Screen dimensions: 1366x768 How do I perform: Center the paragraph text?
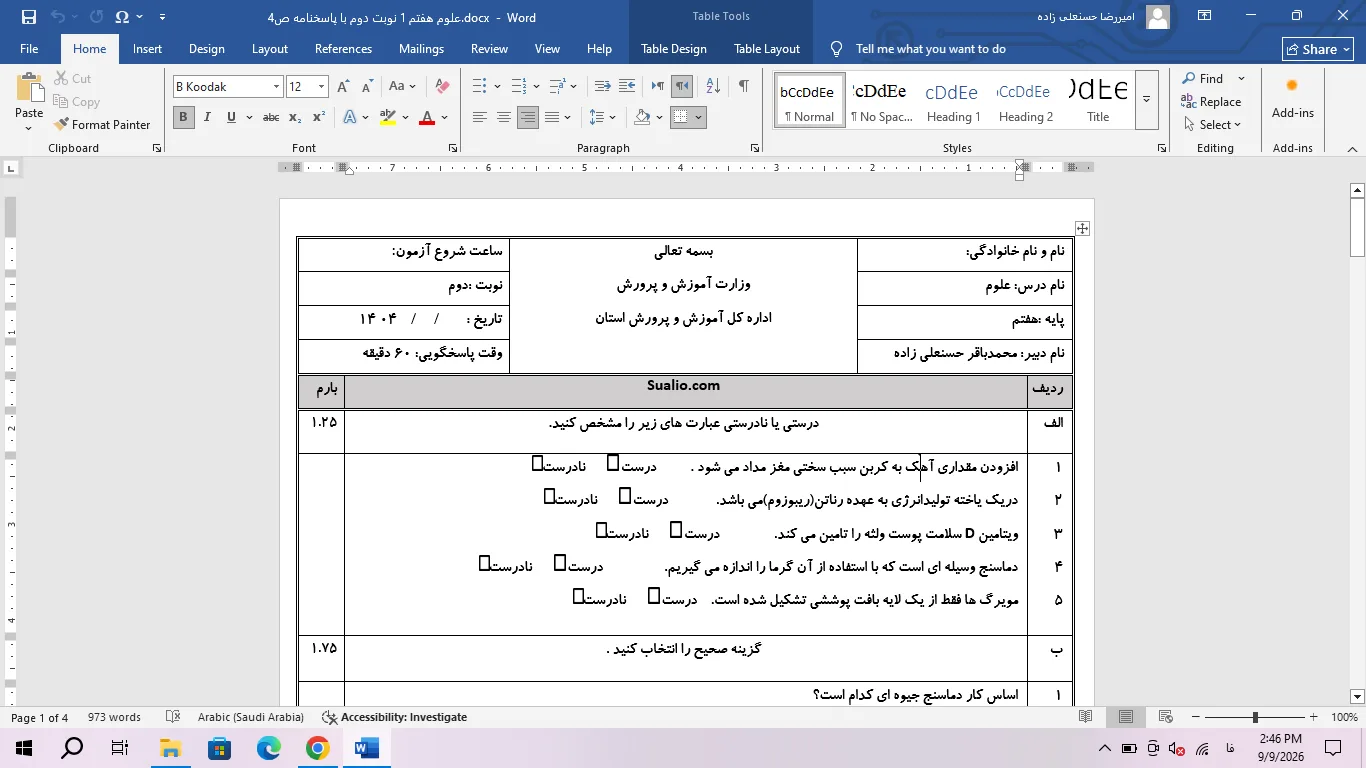(504, 117)
